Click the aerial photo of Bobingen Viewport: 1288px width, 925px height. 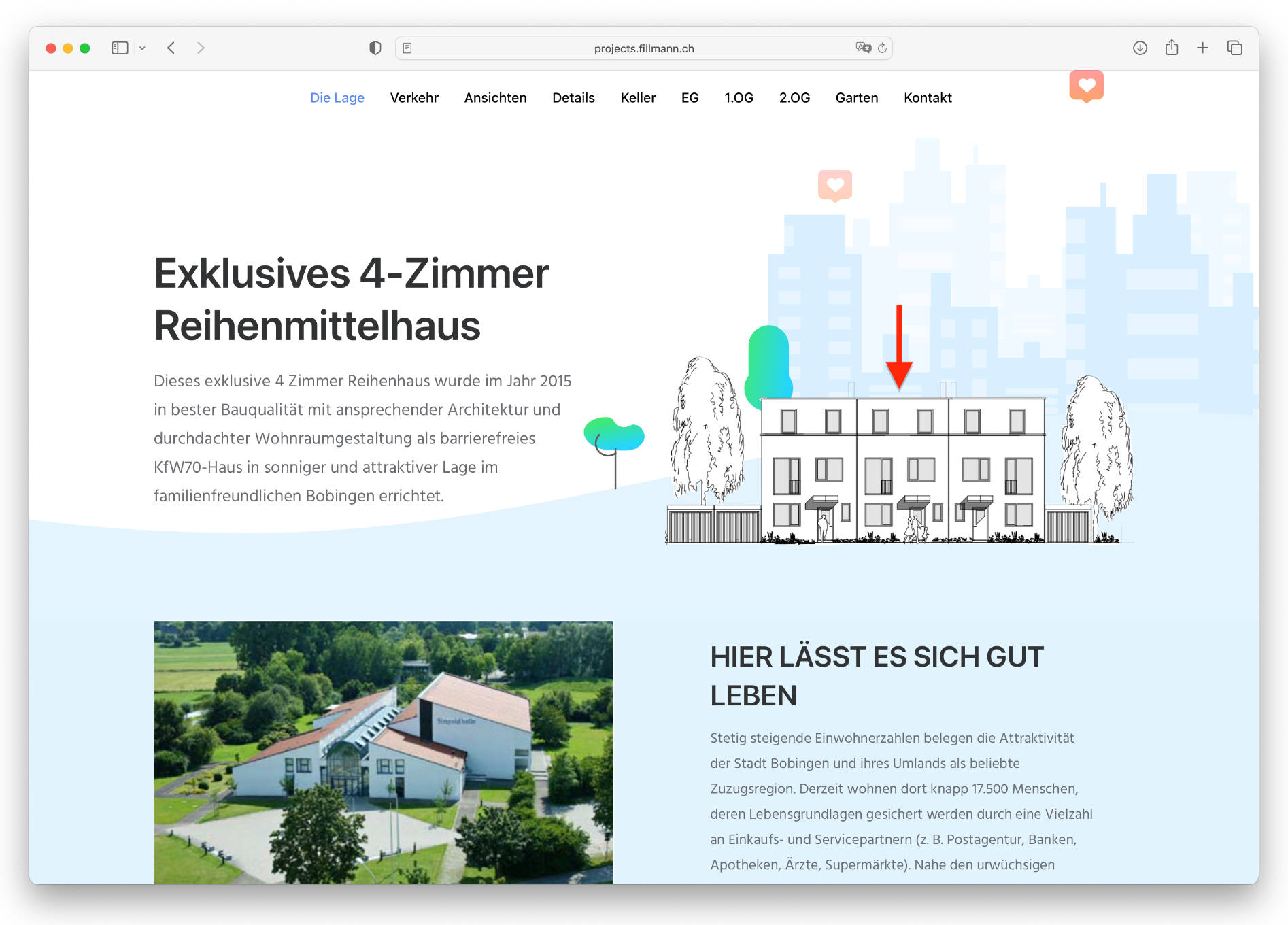[384, 752]
